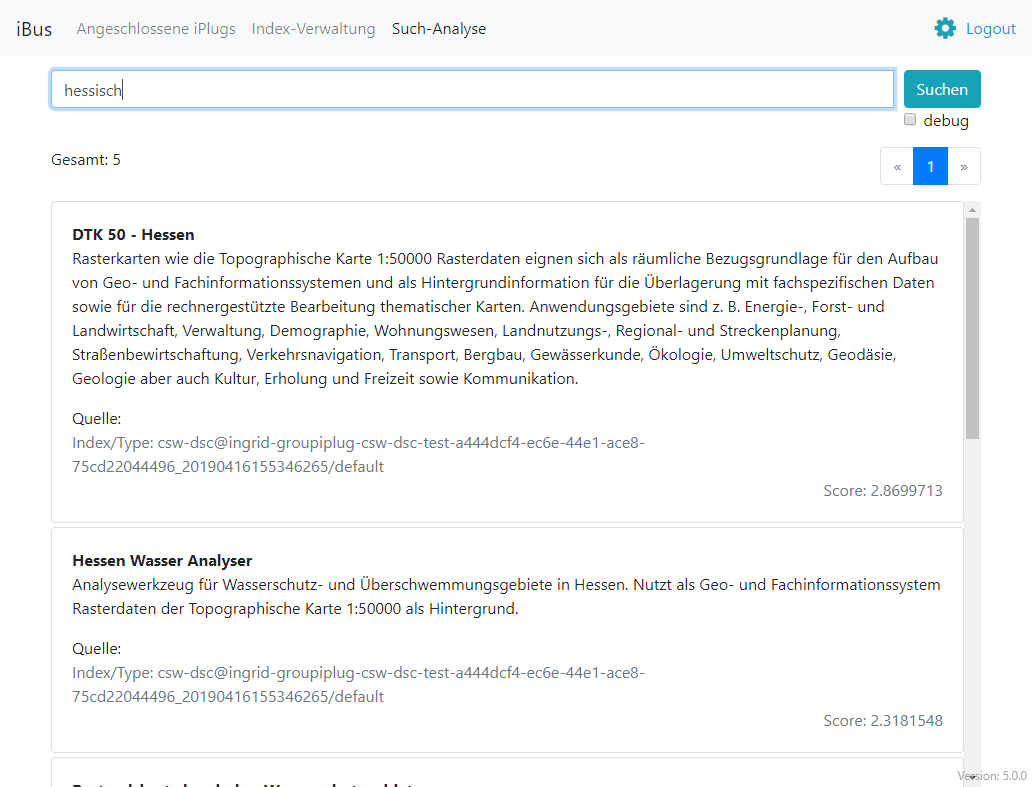Select the Such-Analyse tab
The height and width of the screenshot is (787, 1032).
[439, 29]
